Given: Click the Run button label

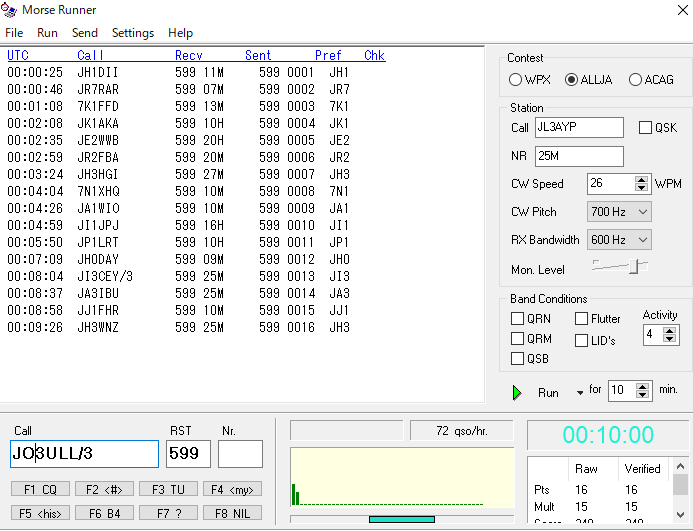Looking at the screenshot, I should [548, 393].
